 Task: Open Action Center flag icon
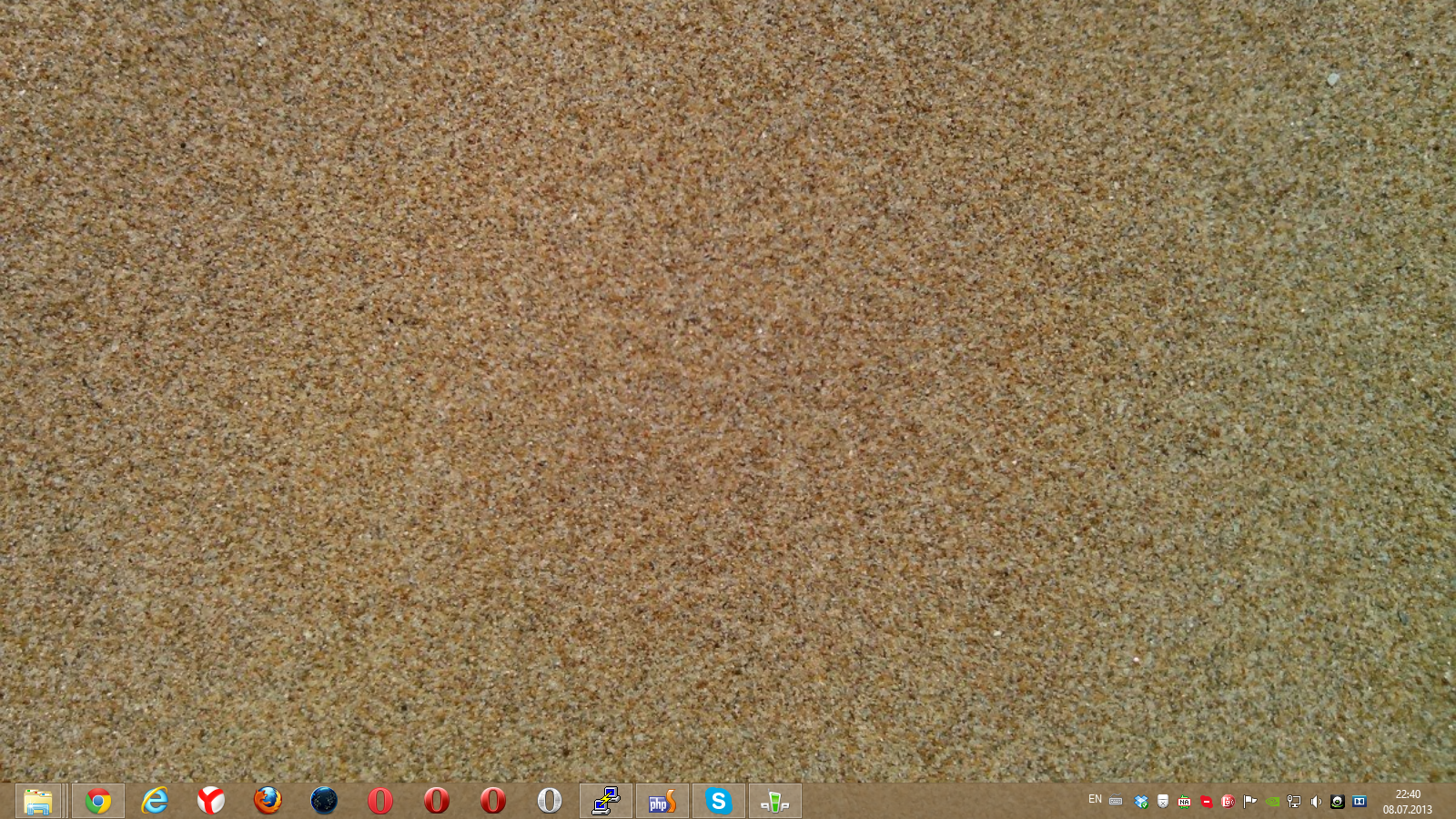[1250, 802]
